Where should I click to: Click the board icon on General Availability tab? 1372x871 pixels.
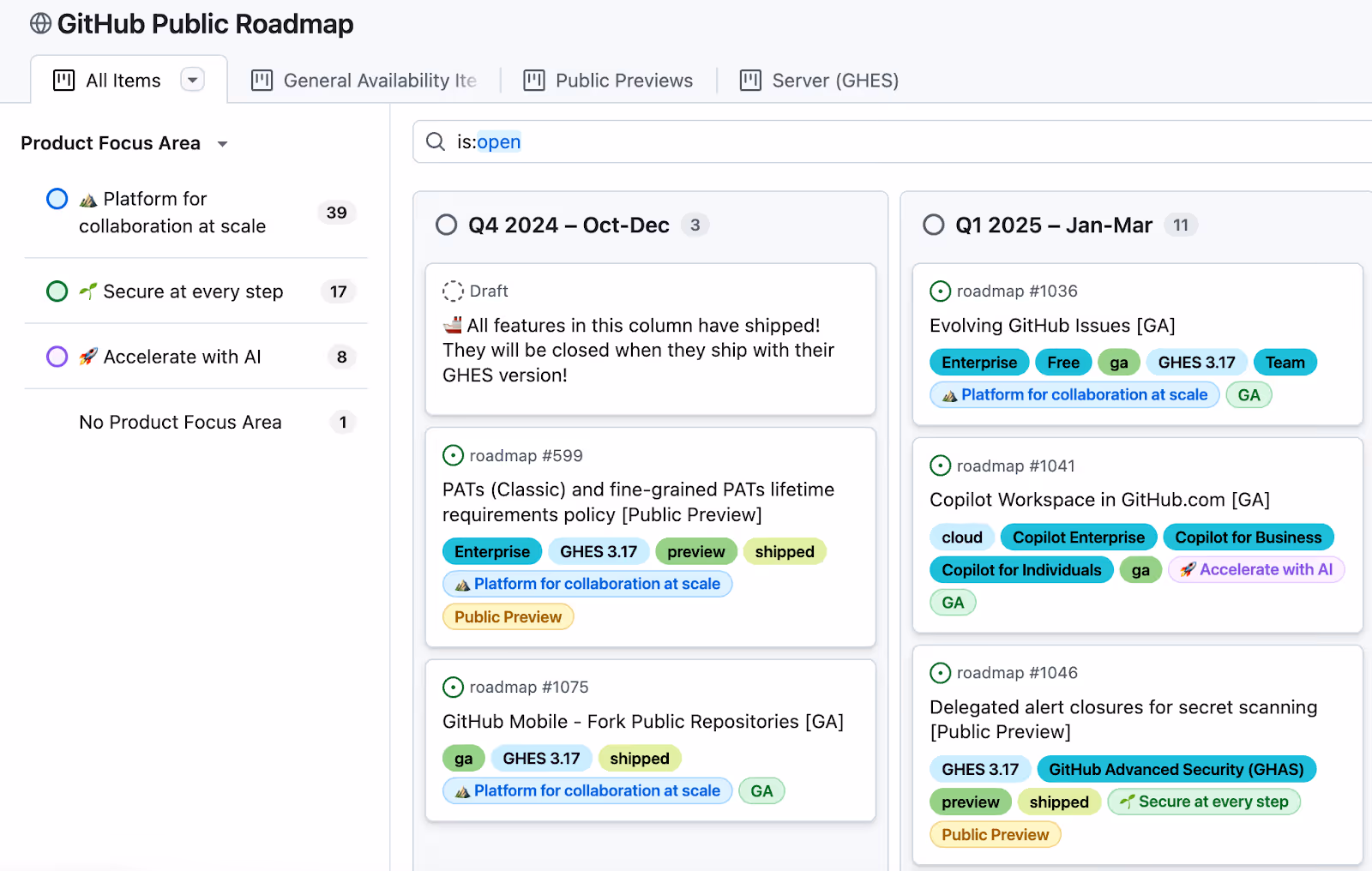click(262, 81)
